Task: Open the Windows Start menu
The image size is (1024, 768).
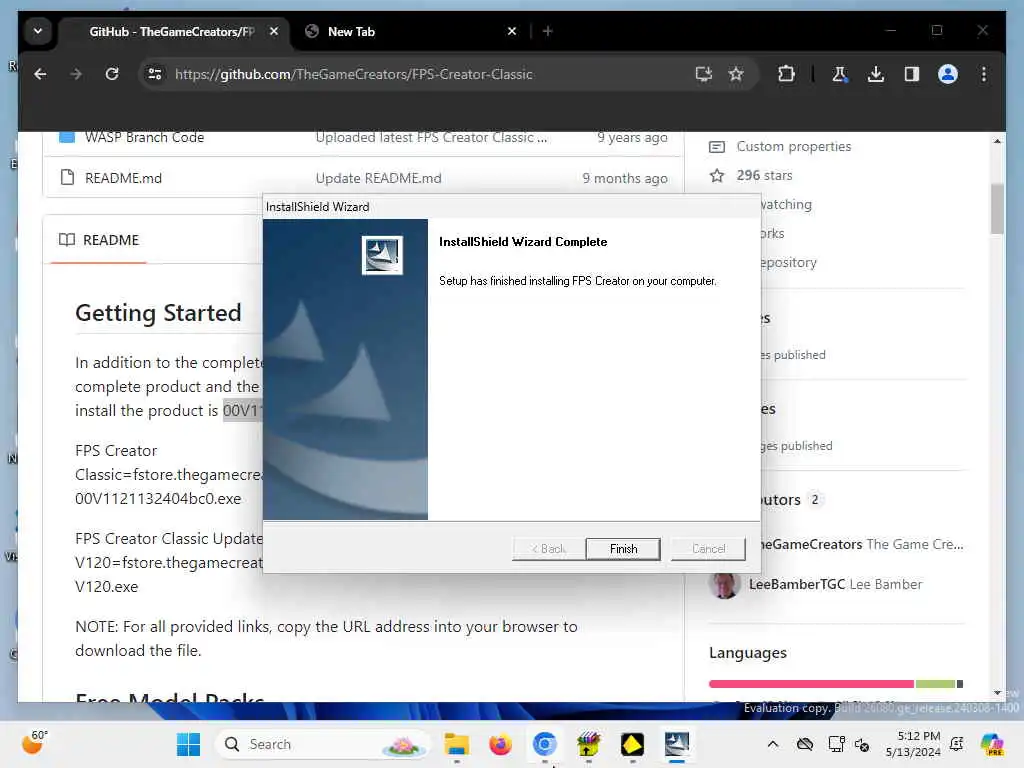Action: point(189,744)
